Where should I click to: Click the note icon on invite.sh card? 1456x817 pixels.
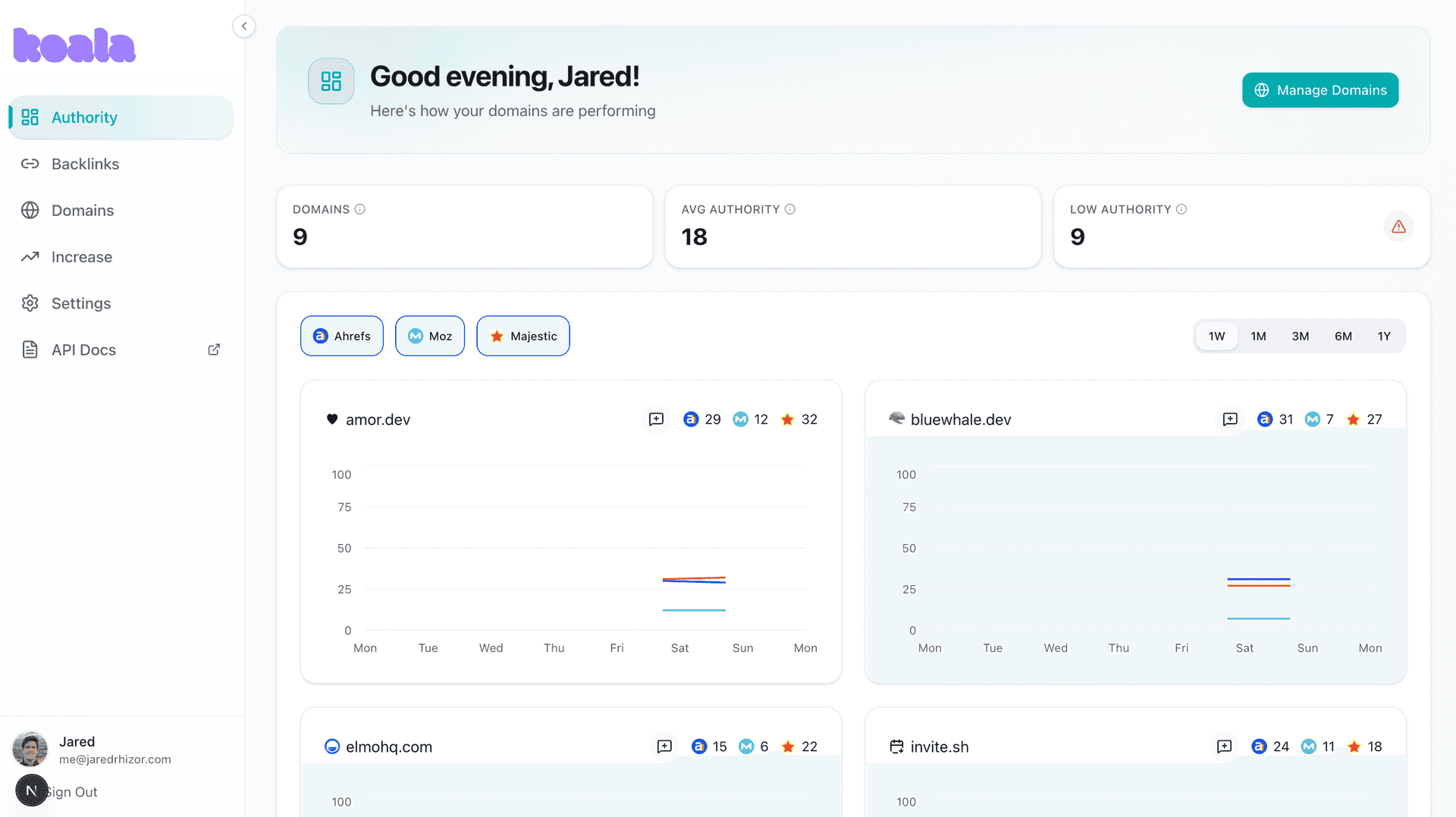pos(1224,747)
